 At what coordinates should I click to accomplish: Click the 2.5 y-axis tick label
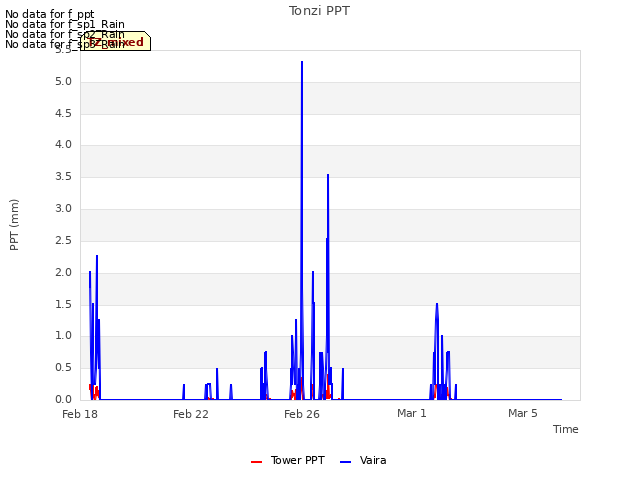point(63,240)
